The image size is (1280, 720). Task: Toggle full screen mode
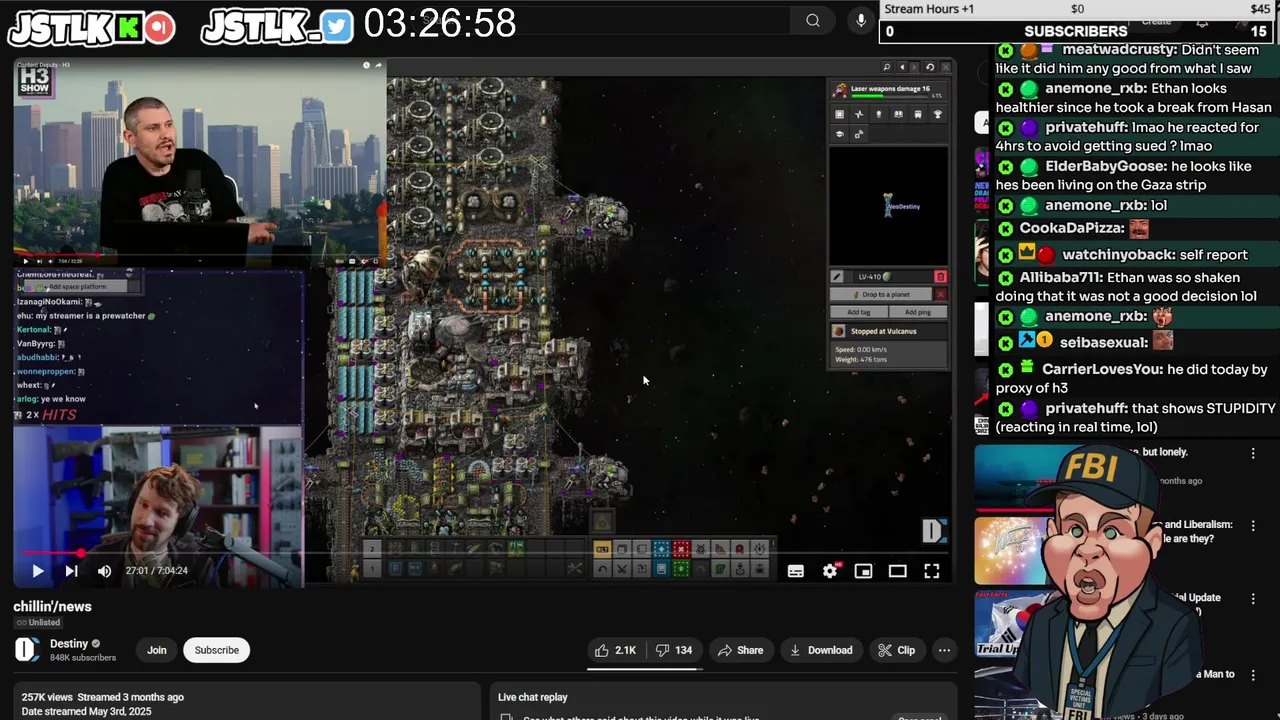932,571
